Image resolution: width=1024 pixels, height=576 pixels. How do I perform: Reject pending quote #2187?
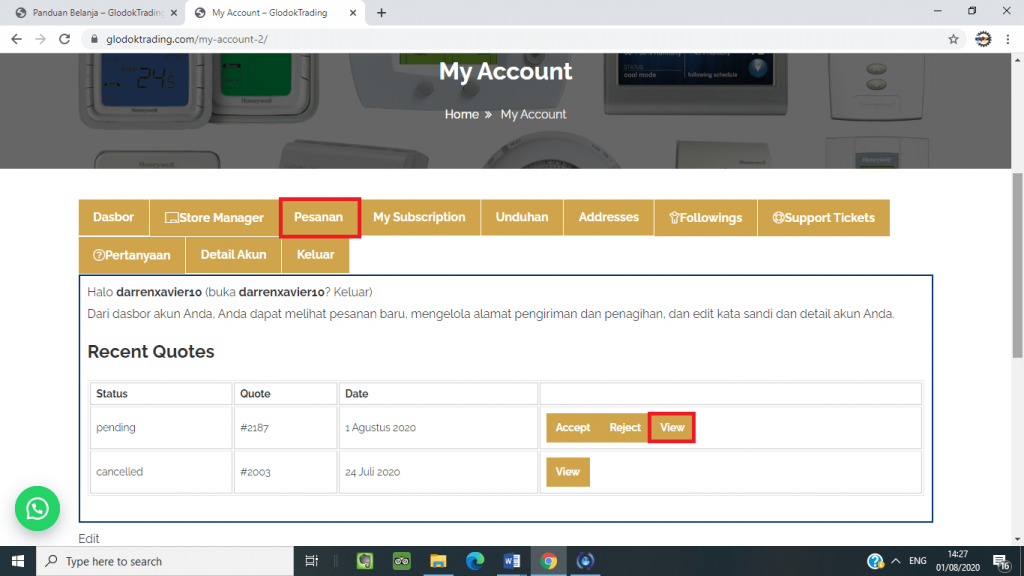pyautogui.click(x=625, y=427)
